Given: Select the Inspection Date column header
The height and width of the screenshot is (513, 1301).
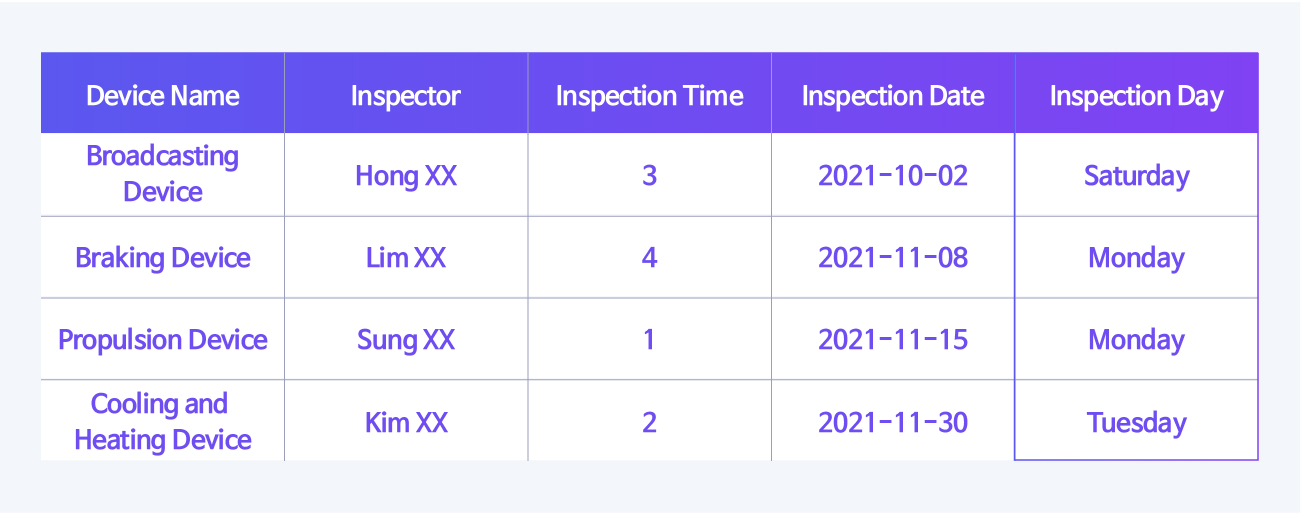Looking at the screenshot, I should click(893, 96).
